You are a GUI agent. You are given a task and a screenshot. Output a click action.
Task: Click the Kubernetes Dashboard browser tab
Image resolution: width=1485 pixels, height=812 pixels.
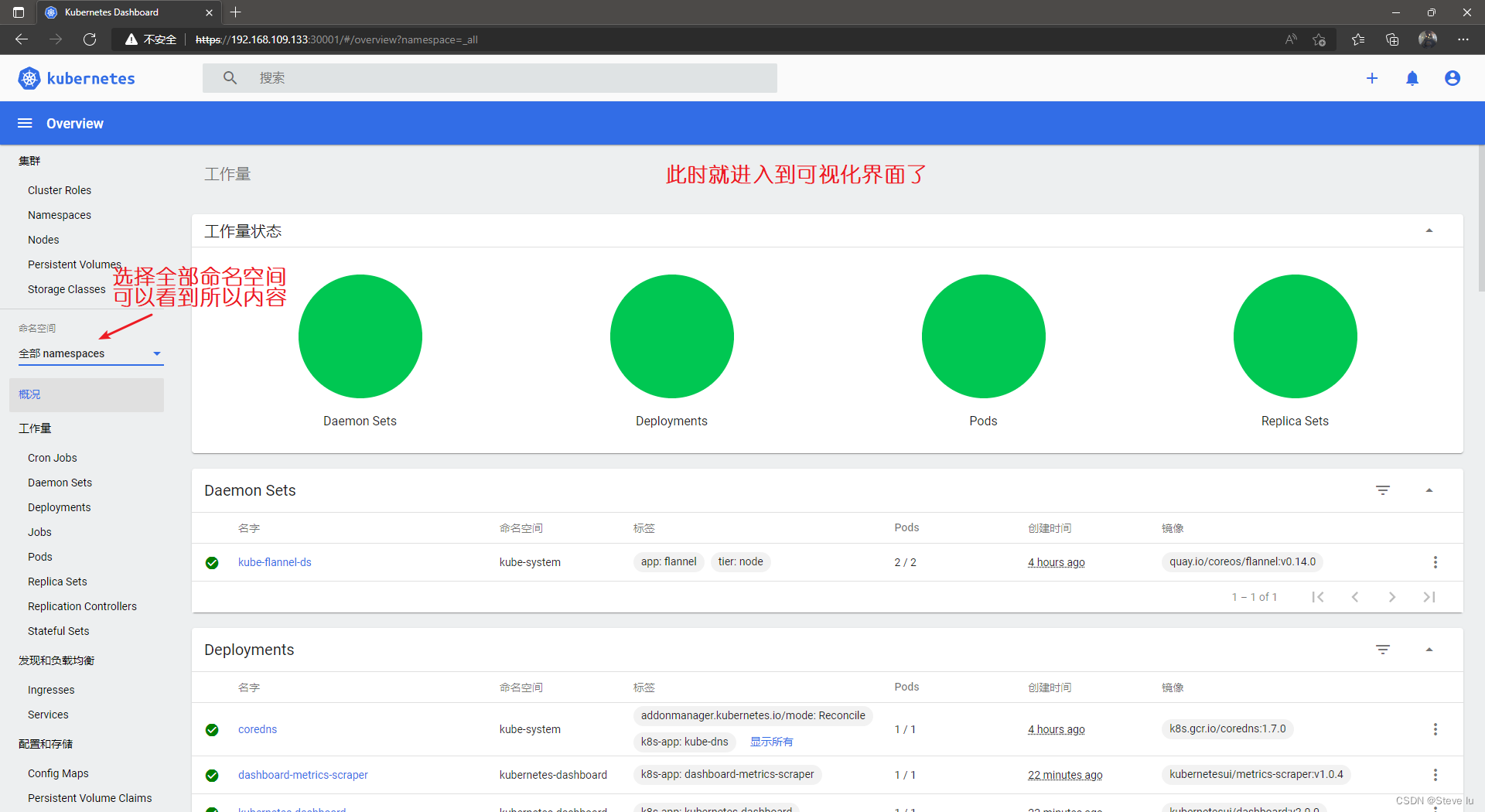[x=128, y=12]
